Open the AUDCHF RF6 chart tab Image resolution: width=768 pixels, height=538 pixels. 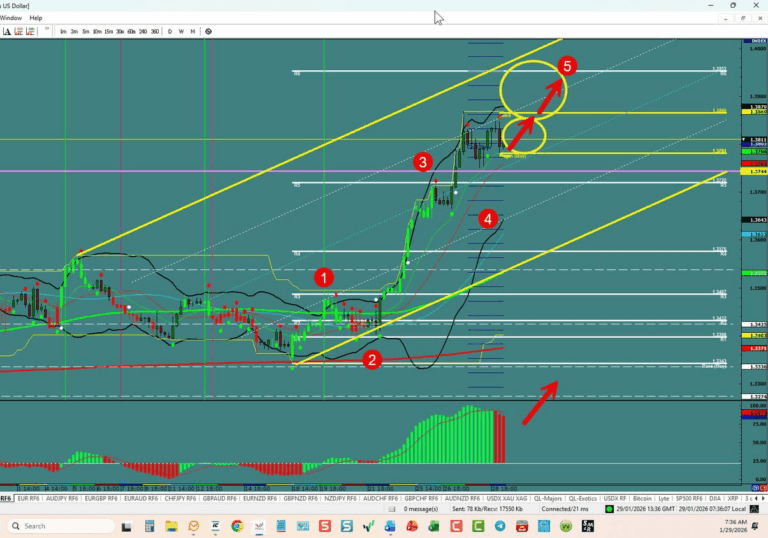click(x=380, y=498)
